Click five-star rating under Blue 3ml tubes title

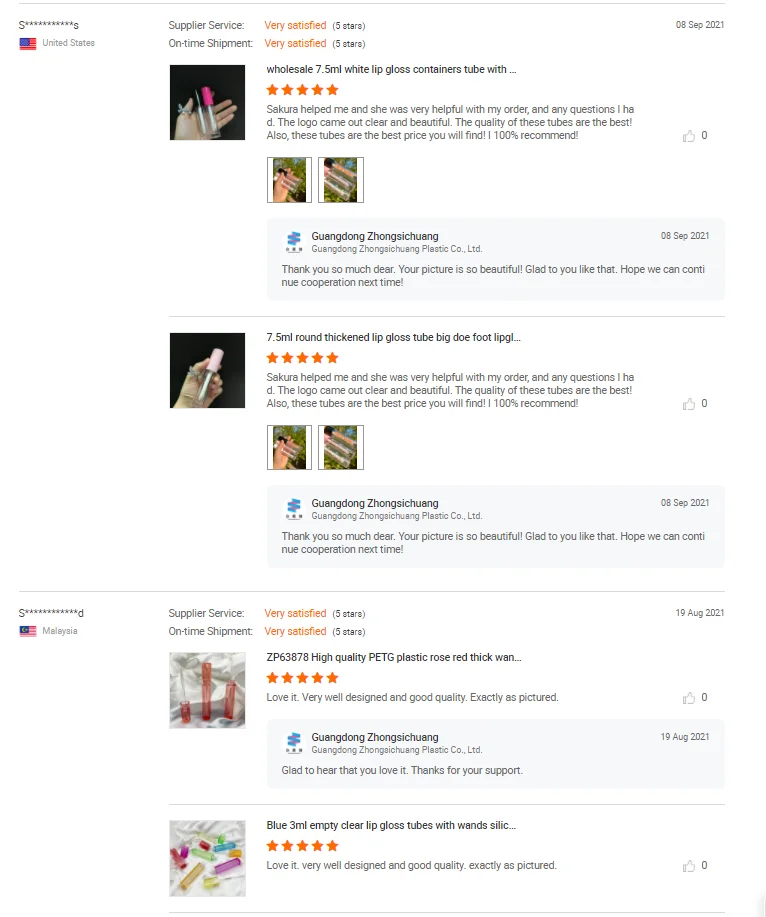[x=302, y=846]
